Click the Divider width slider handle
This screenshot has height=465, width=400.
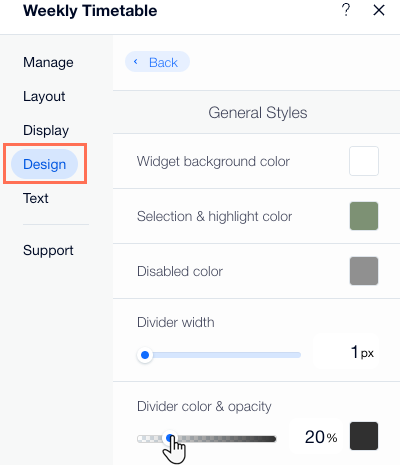click(x=145, y=355)
